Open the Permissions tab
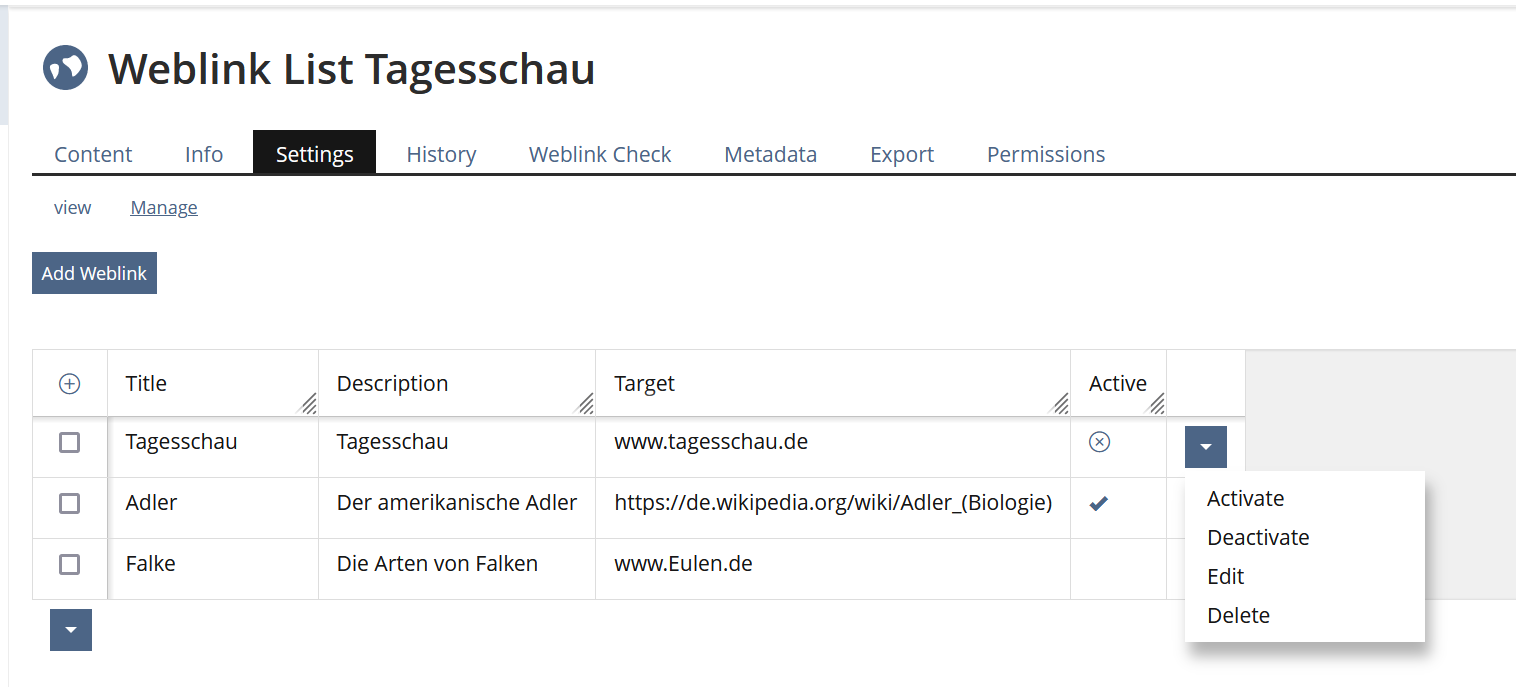This screenshot has width=1516, height=687. pyautogui.click(x=1046, y=155)
